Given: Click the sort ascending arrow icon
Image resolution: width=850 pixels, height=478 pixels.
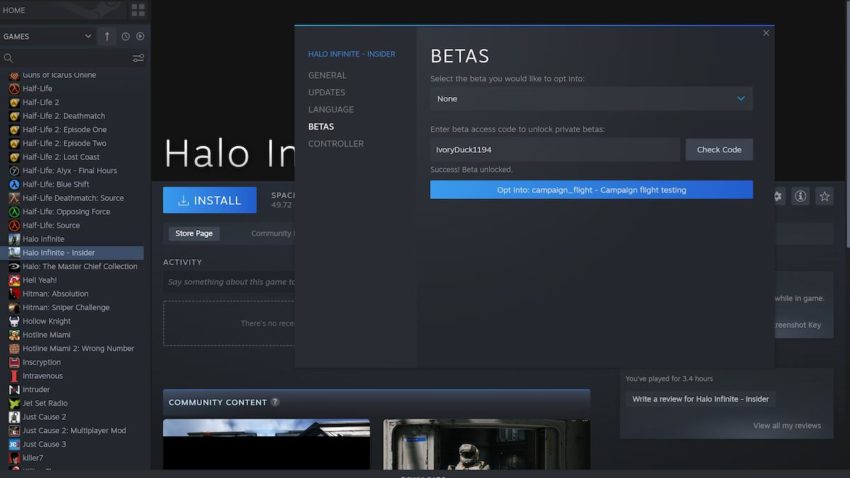Looking at the screenshot, I should coord(107,36).
